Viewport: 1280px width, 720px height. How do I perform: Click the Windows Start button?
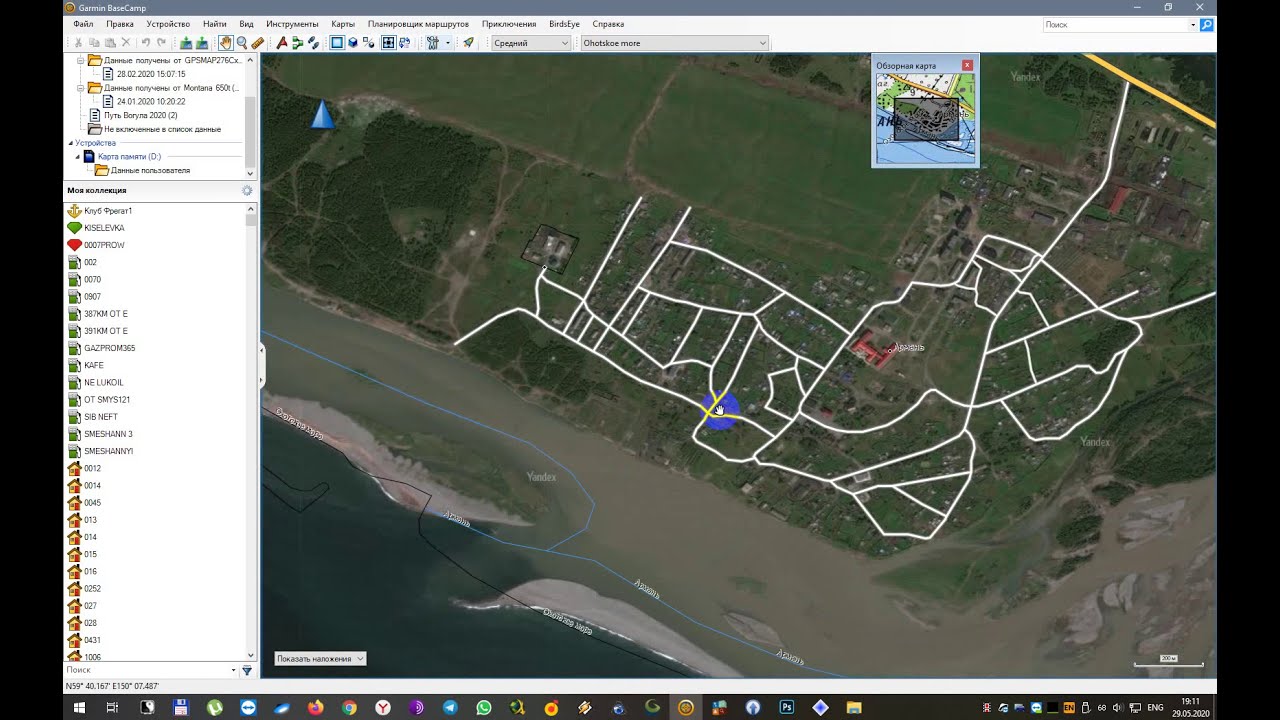(79, 707)
